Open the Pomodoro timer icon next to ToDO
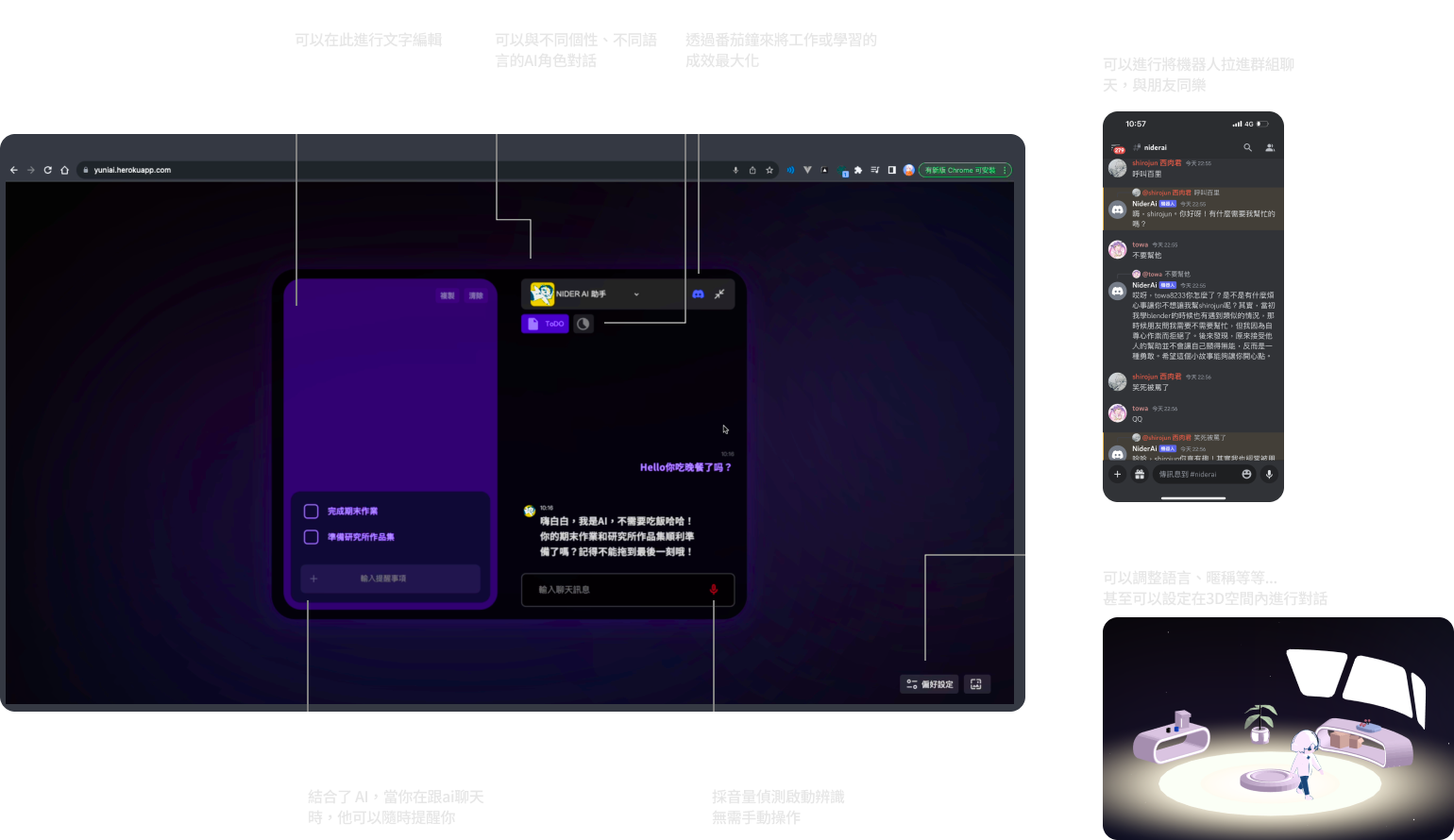The width and height of the screenshot is (1454, 840). [583, 324]
